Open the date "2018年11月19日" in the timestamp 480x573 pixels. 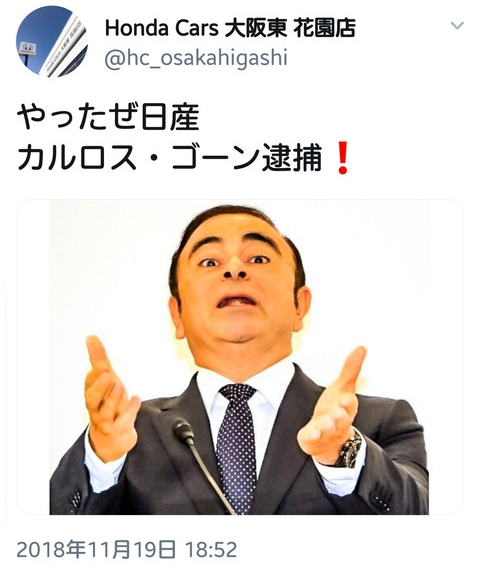click(96, 550)
